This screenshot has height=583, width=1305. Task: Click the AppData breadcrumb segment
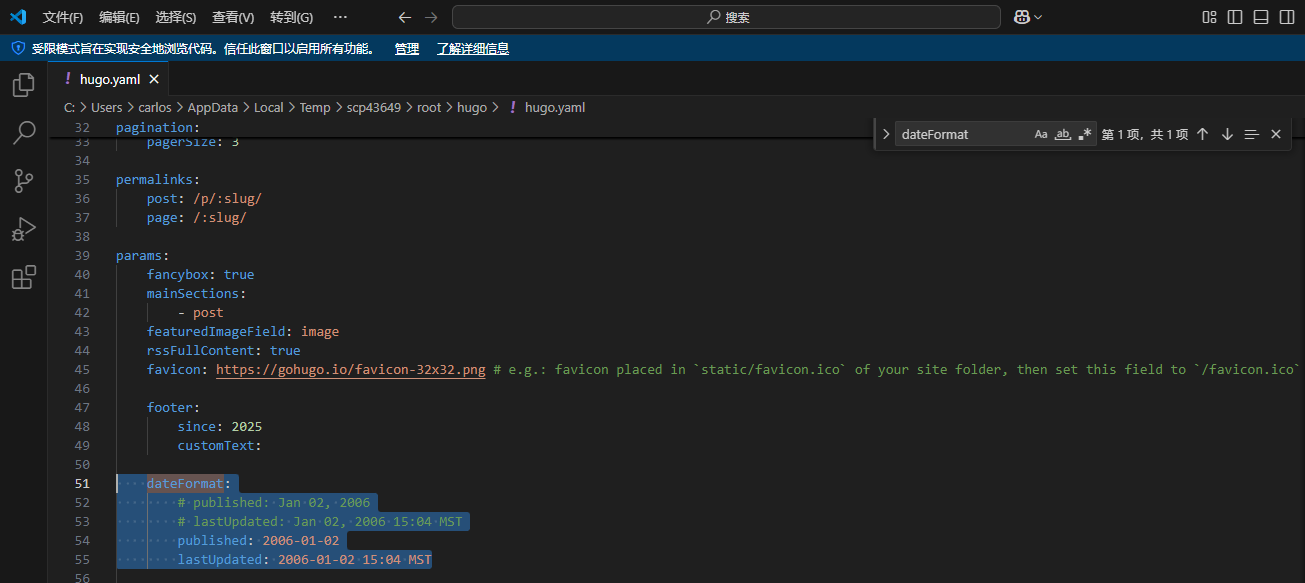[213, 107]
